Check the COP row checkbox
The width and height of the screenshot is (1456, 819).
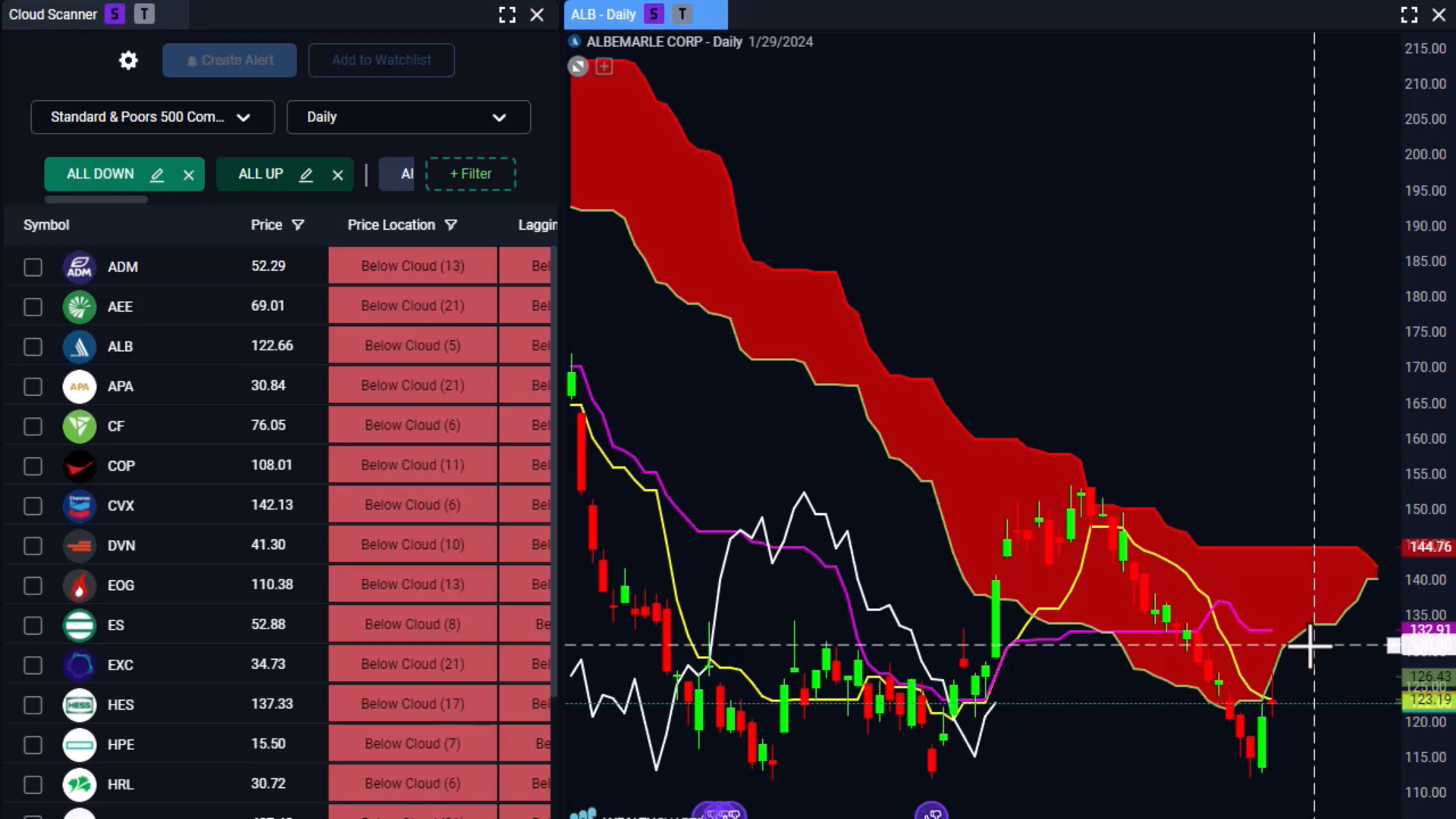[x=33, y=466]
